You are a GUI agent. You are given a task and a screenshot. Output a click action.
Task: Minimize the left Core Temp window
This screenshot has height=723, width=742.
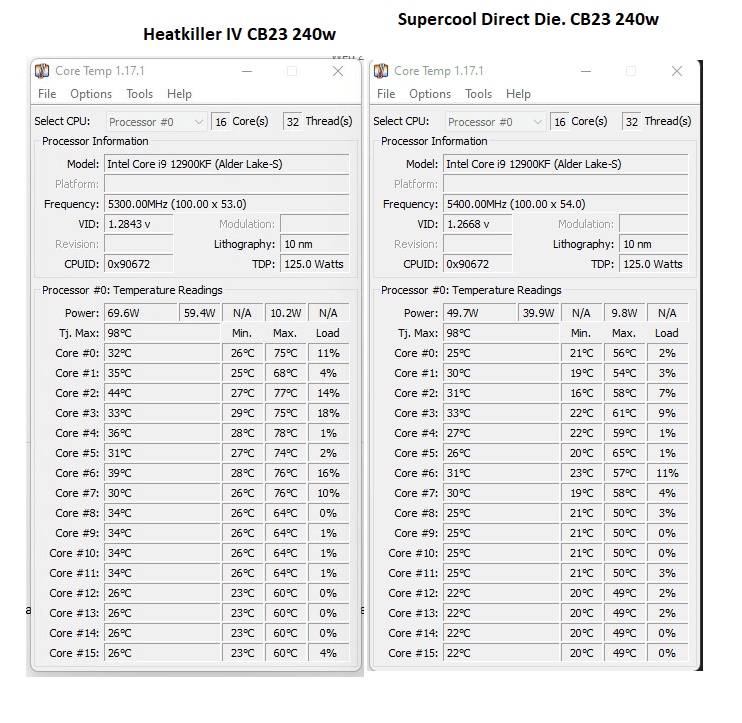coord(246,71)
